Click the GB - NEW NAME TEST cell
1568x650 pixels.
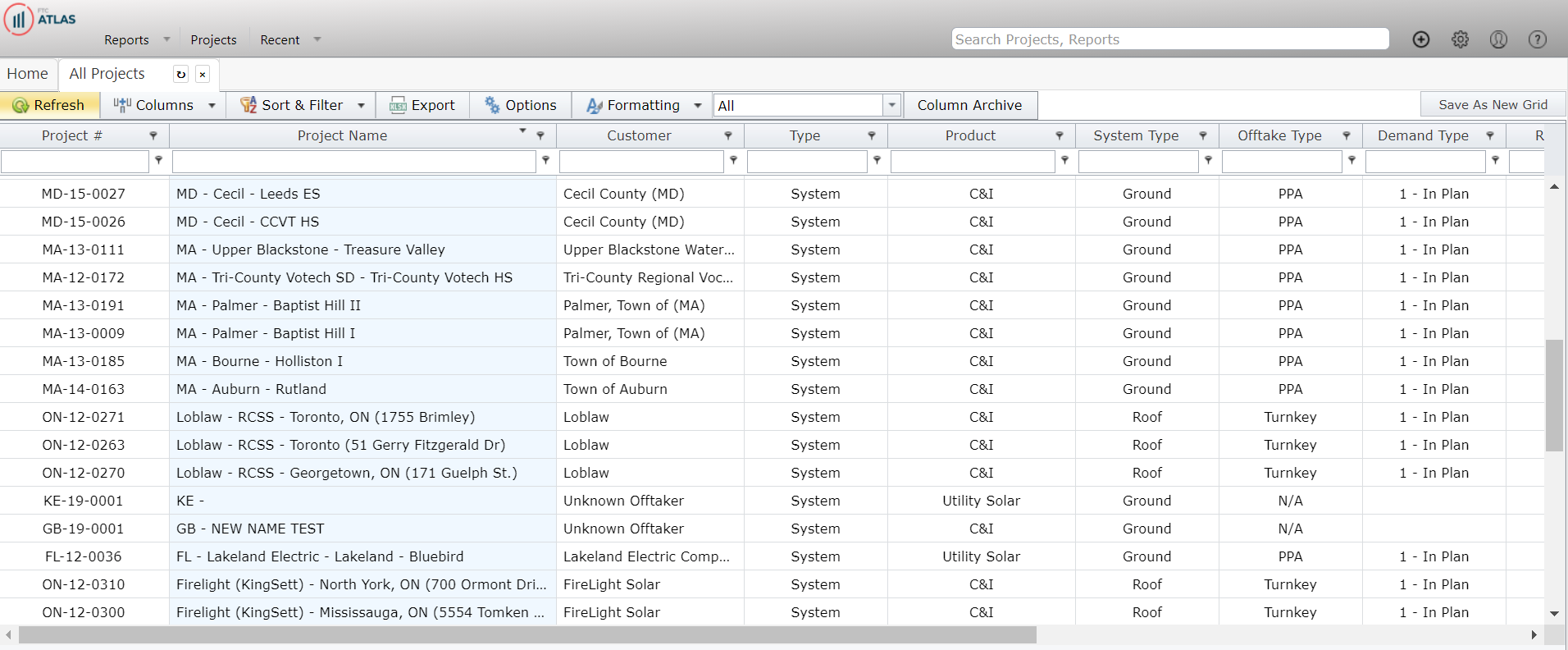click(362, 529)
